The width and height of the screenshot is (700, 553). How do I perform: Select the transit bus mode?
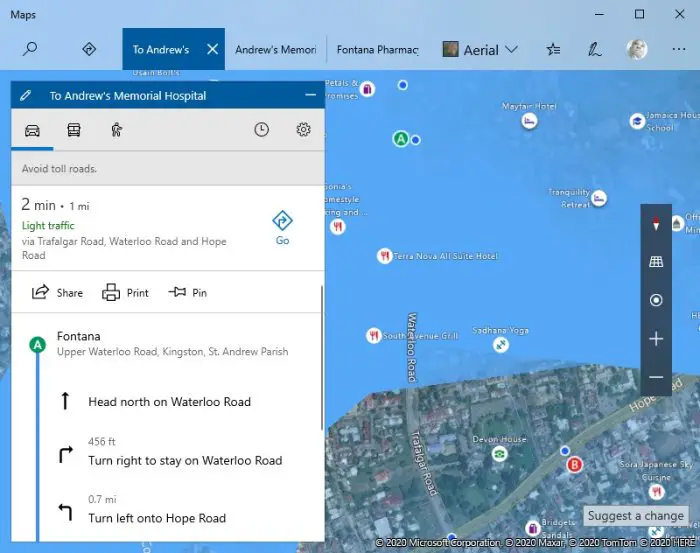[74, 130]
